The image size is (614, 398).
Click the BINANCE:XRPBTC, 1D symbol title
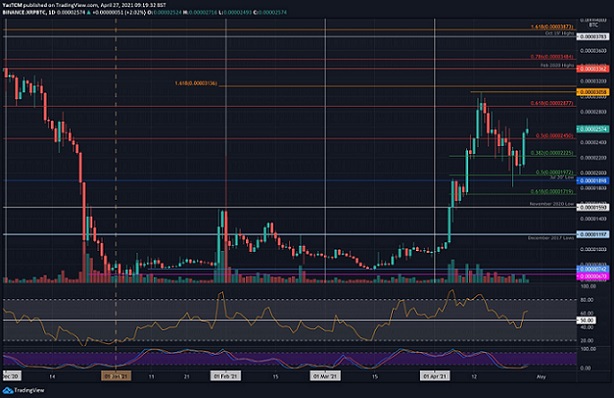coord(29,13)
